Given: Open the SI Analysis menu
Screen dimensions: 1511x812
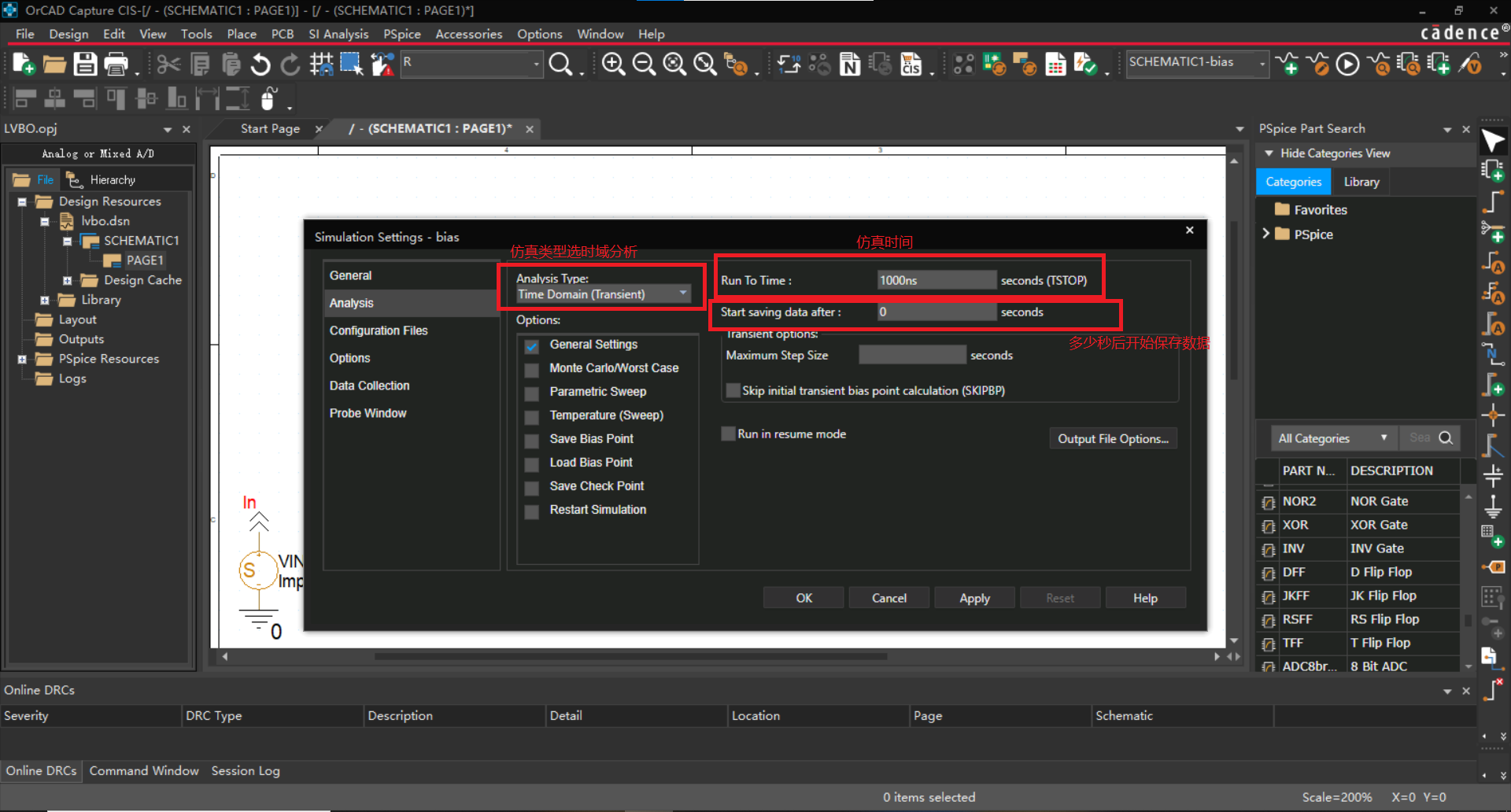Looking at the screenshot, I should 338,34.
